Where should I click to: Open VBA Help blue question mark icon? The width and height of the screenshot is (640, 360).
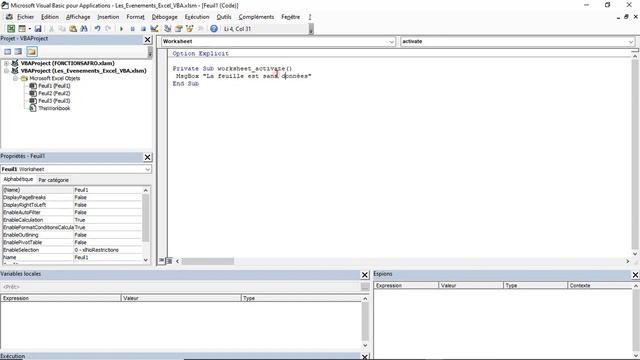tap(213, 29)
